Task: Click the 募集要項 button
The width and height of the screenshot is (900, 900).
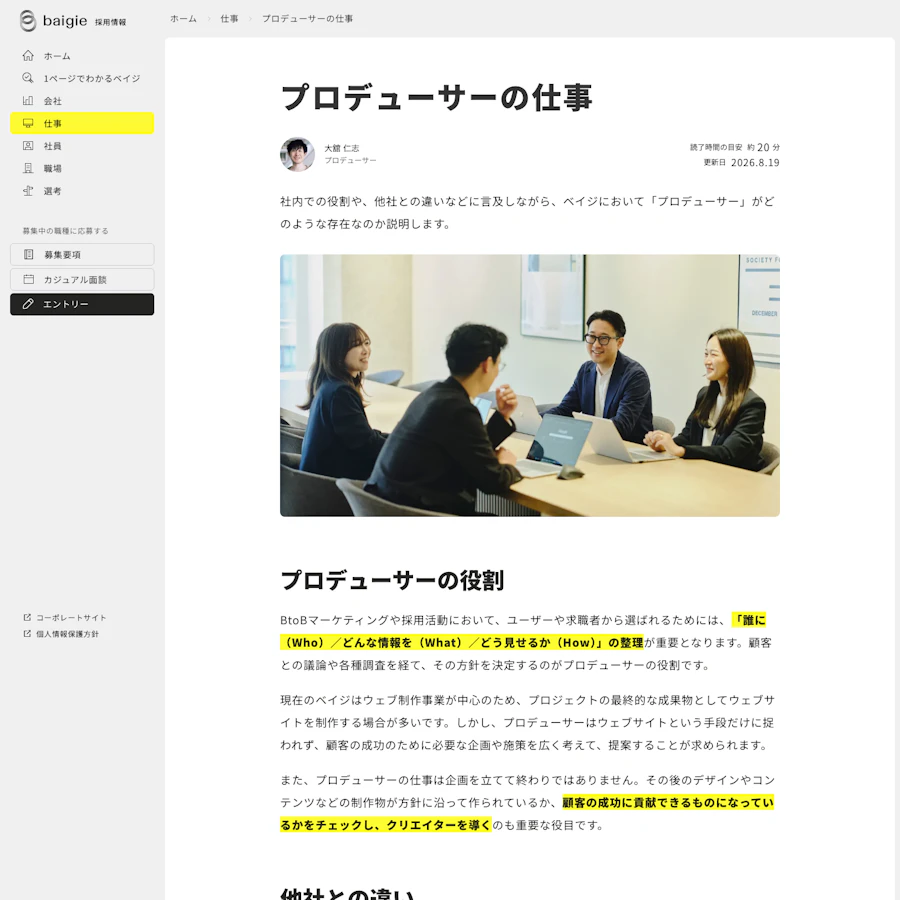Action: coord(82,254)
